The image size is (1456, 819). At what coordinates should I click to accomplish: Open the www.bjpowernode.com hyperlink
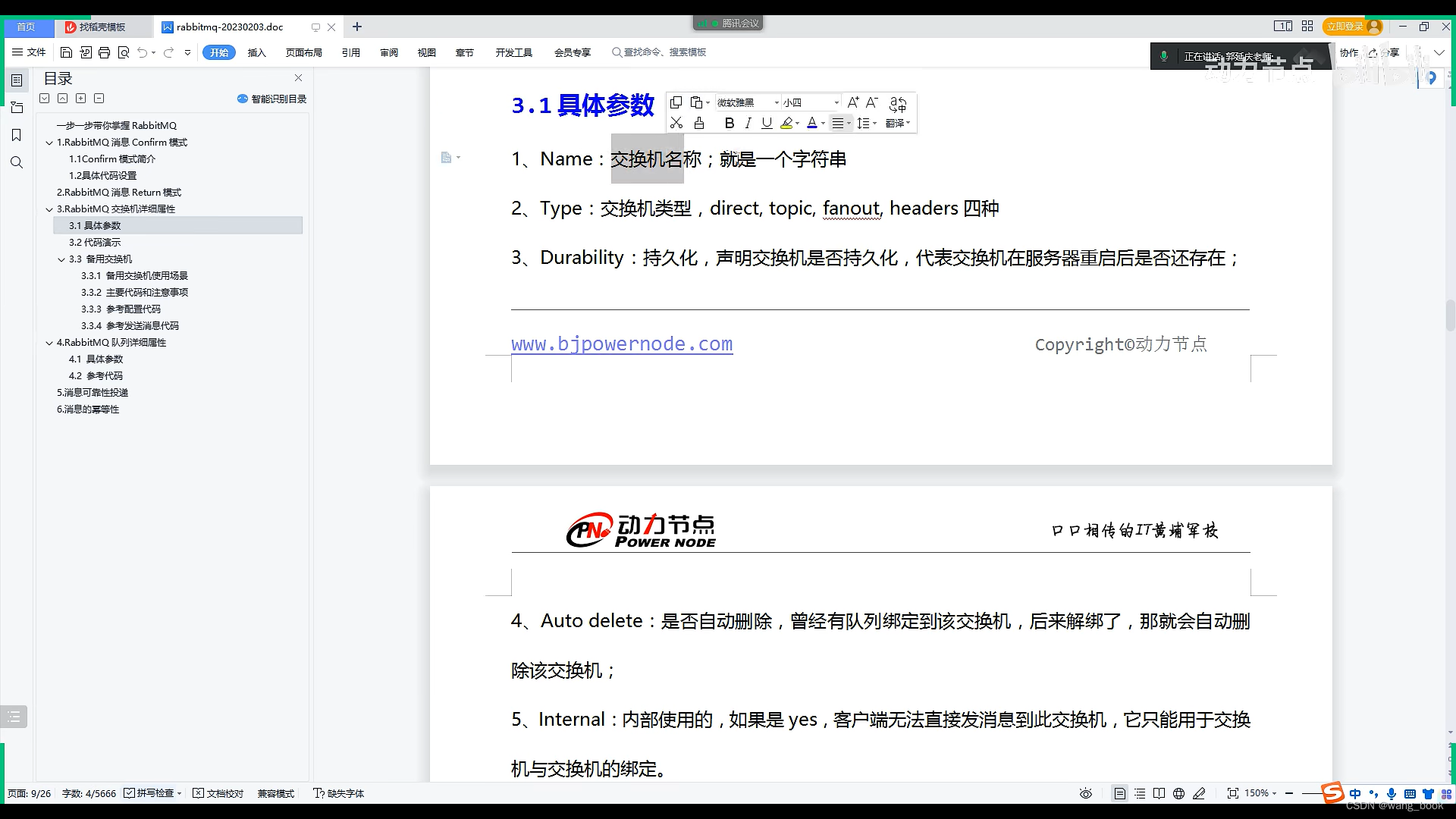pos(622,344)
